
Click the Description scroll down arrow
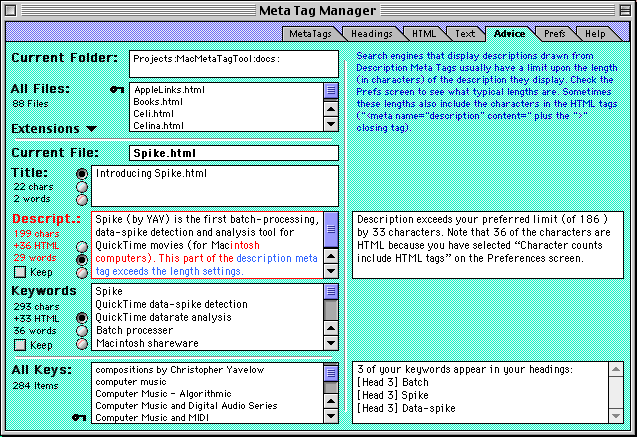[x=331, y=271]
